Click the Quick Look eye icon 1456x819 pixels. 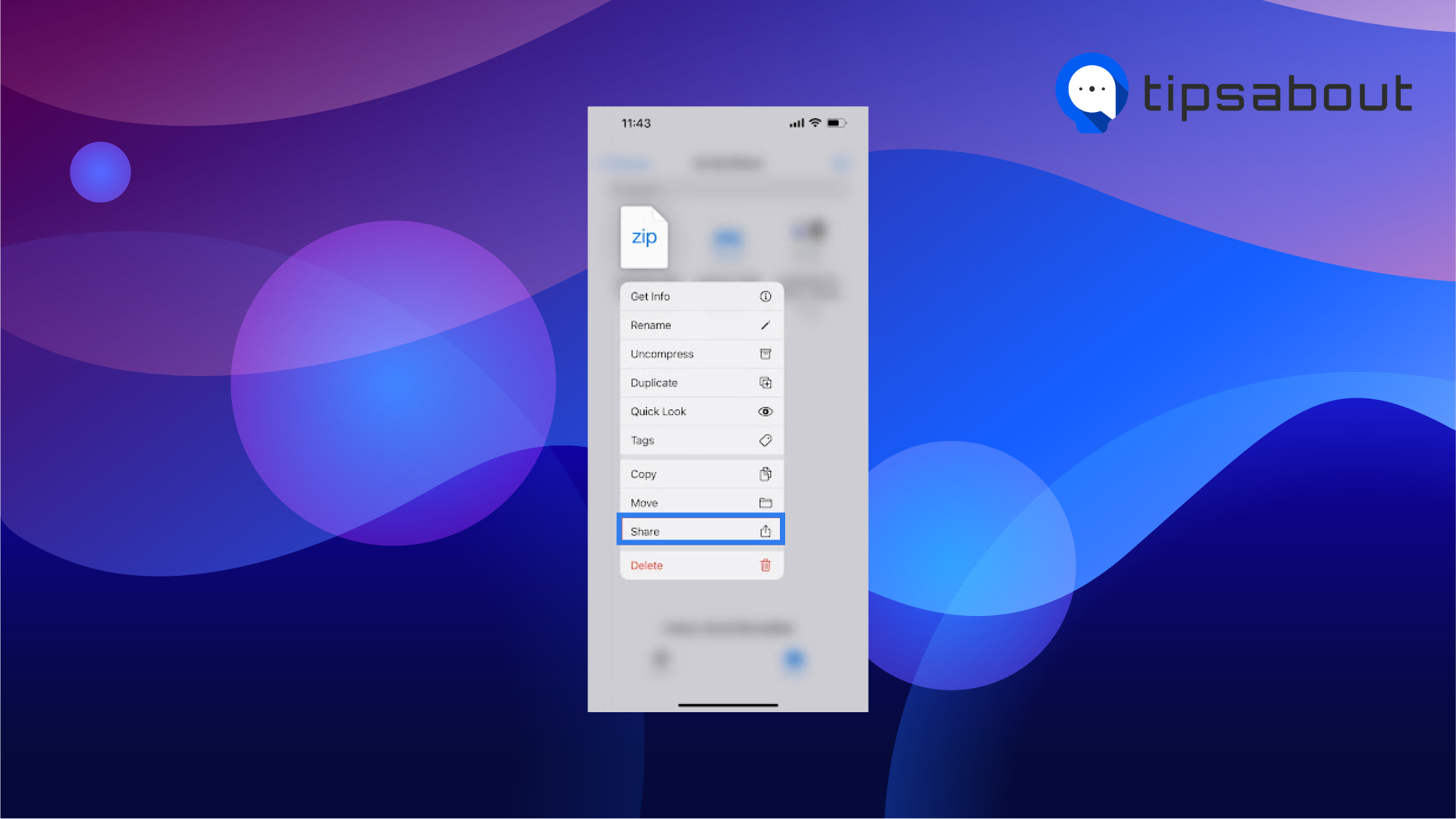pos(765,411)
